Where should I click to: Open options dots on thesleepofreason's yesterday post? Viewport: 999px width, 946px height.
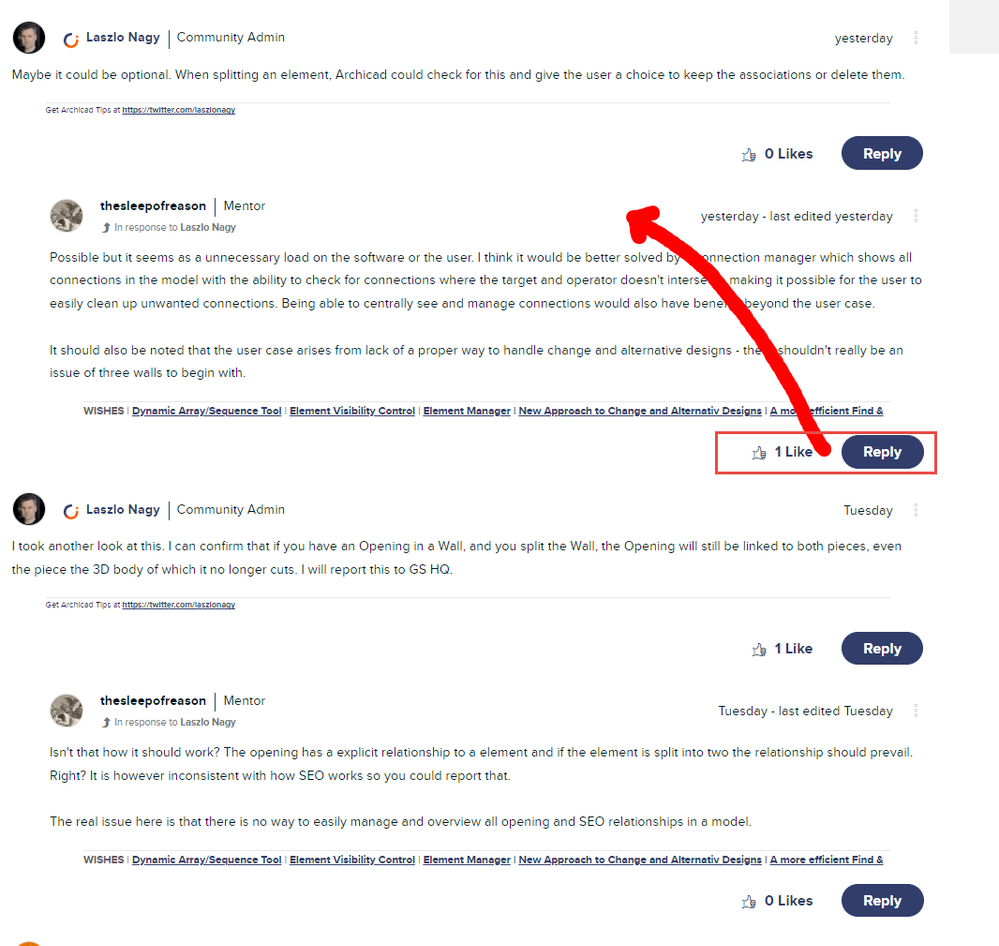click(x=916, y=216)
